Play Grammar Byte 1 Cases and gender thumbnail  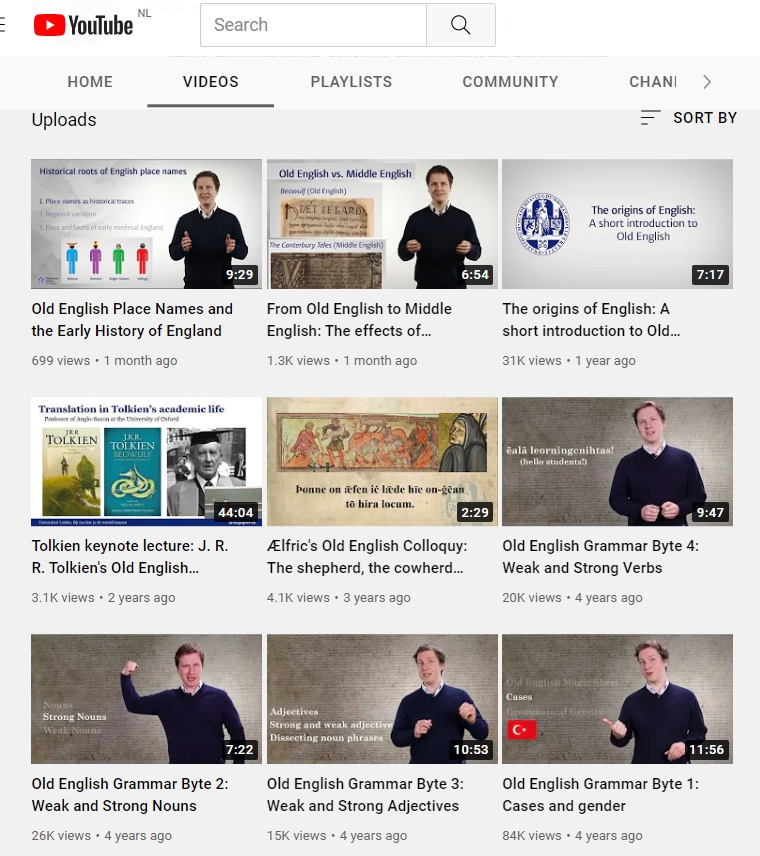pyautogui.click(x=618, y=699)
